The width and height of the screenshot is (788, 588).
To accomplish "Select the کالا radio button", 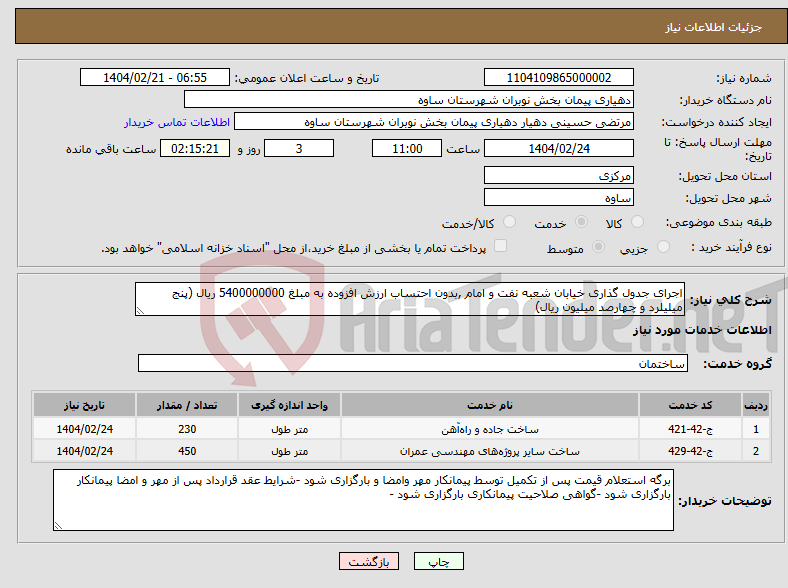I will pos(637,222).
